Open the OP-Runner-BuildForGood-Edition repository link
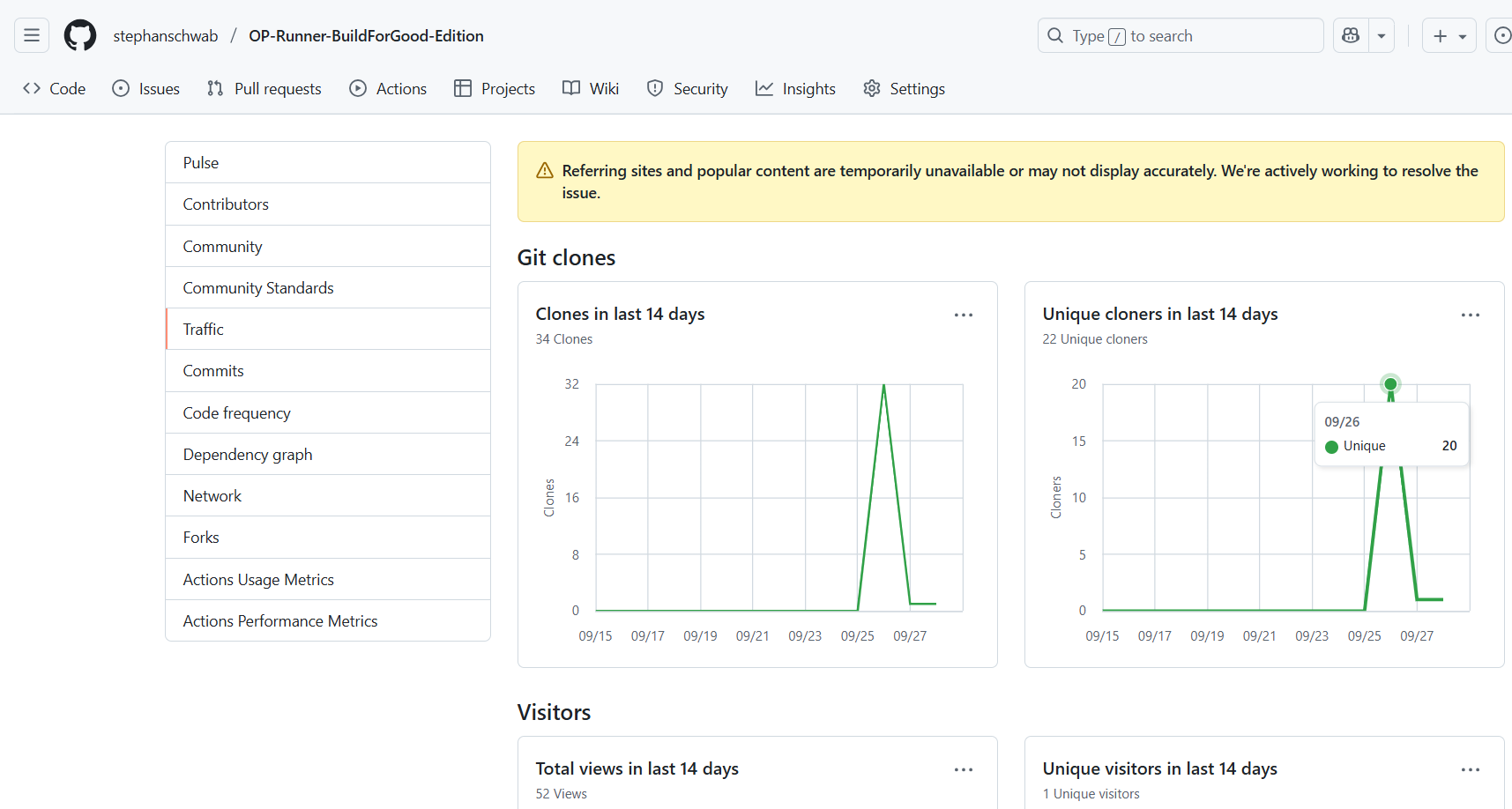 [x=366, y=36]
